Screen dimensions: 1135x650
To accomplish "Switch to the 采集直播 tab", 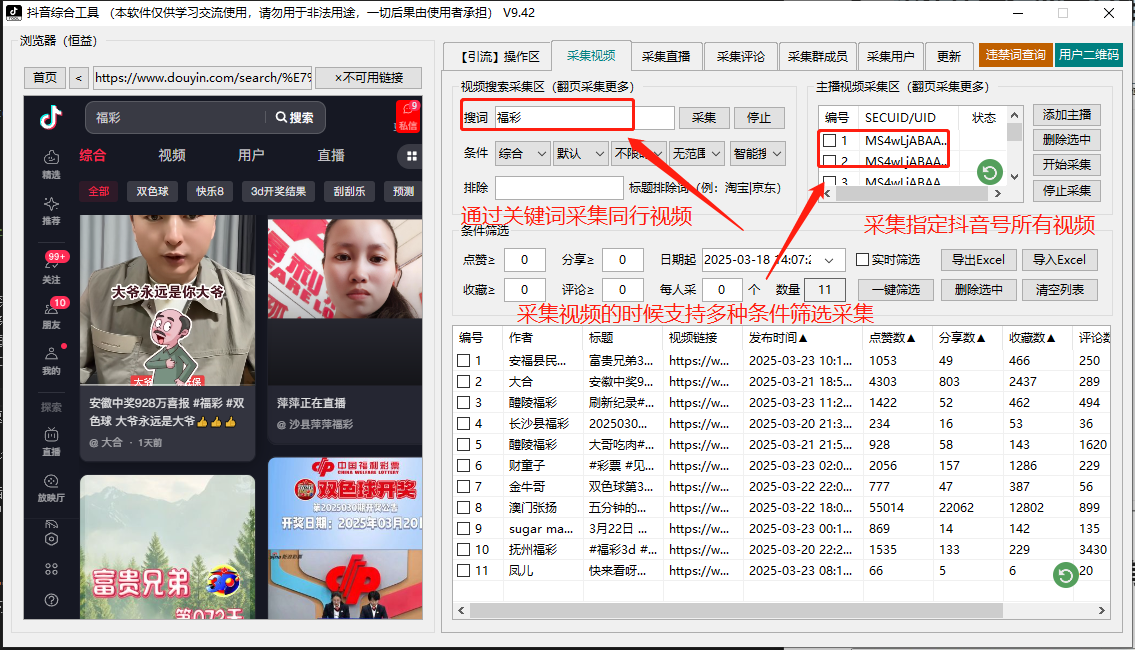I will [666, 56].
